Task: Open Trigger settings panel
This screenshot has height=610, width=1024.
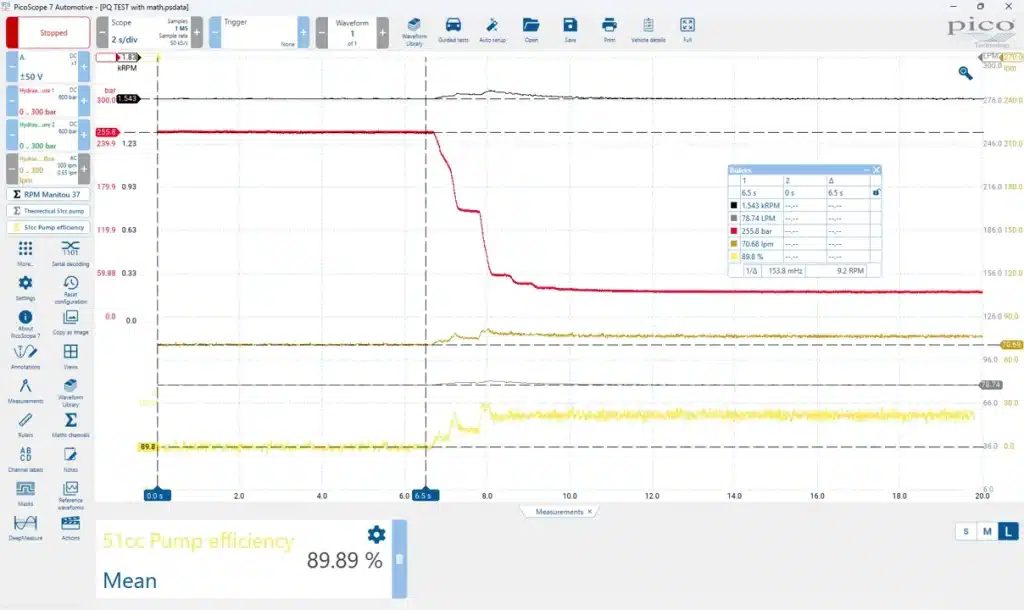Action: tap(259, 33)
